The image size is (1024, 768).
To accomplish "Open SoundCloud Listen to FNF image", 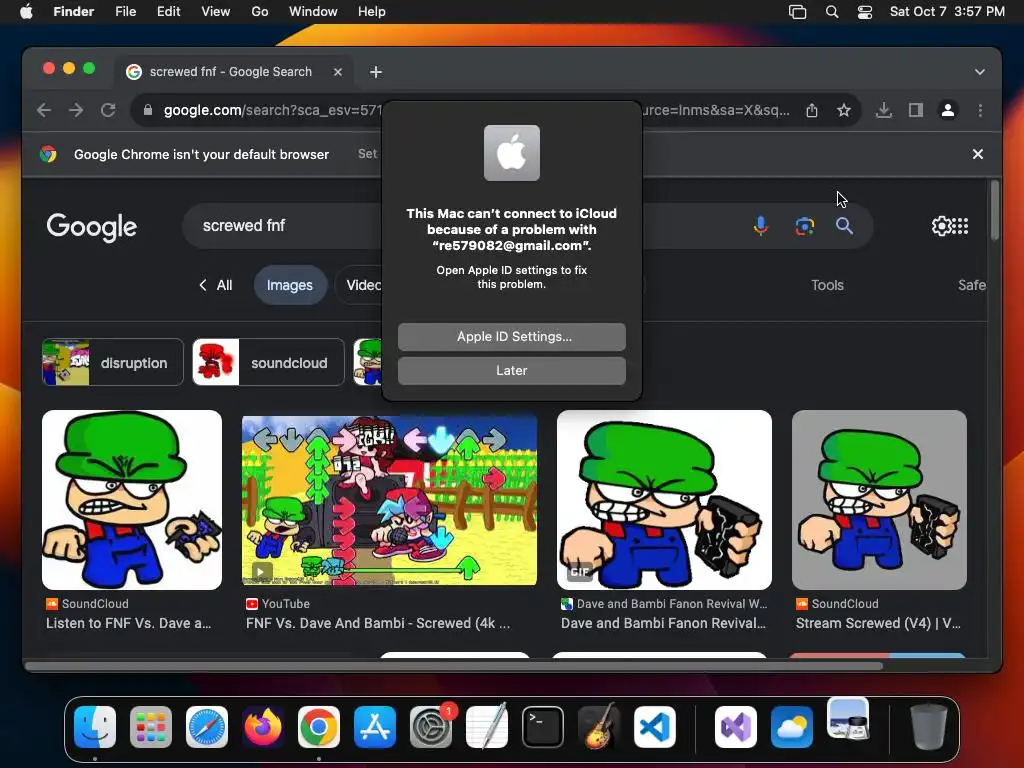I will point(132,500).
